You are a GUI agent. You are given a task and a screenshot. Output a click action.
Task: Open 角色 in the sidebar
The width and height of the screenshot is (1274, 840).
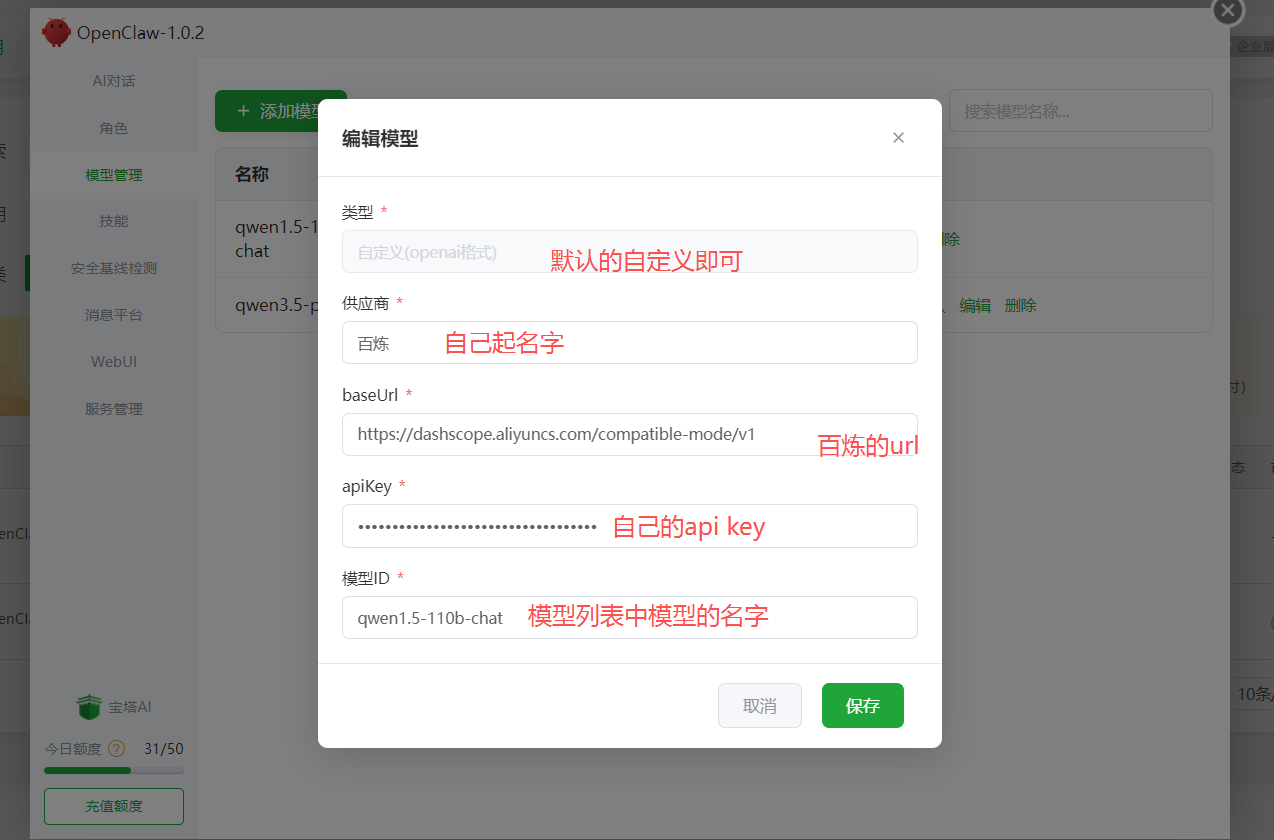(114, 128)
